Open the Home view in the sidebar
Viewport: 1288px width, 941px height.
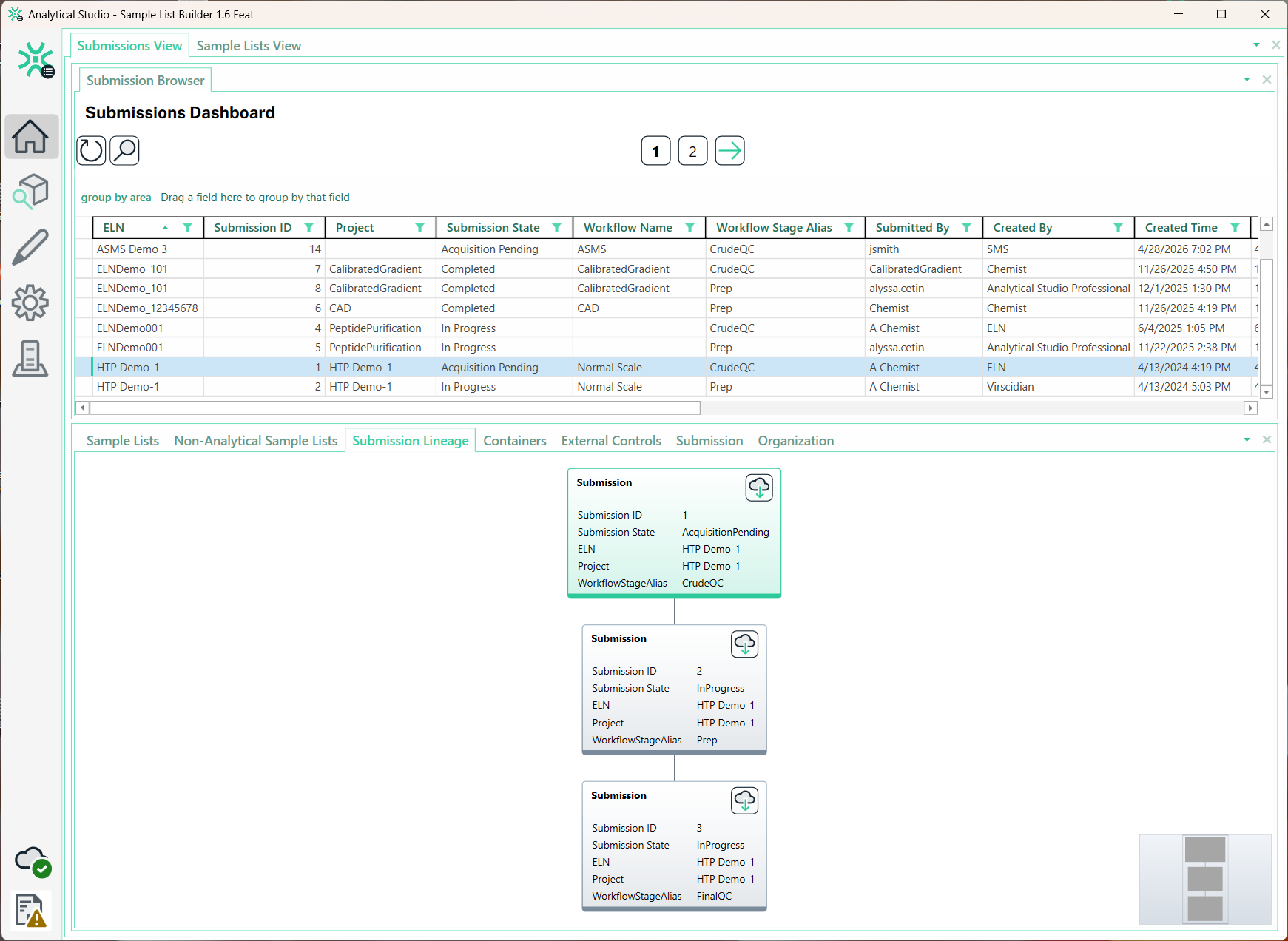tap(31, 137)
